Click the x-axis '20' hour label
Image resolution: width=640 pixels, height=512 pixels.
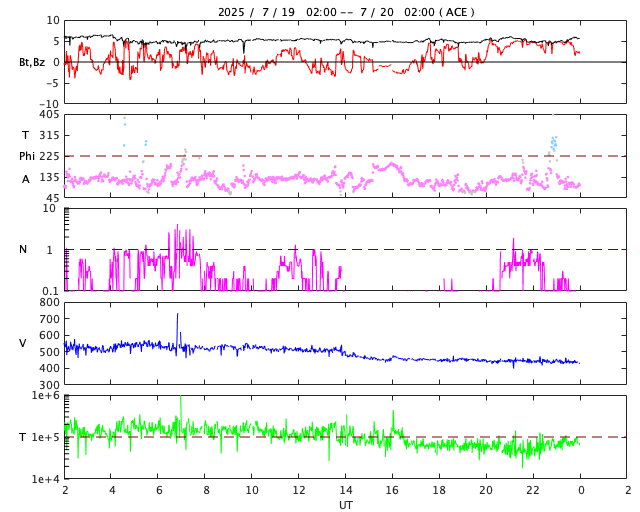tap(486, 490)
